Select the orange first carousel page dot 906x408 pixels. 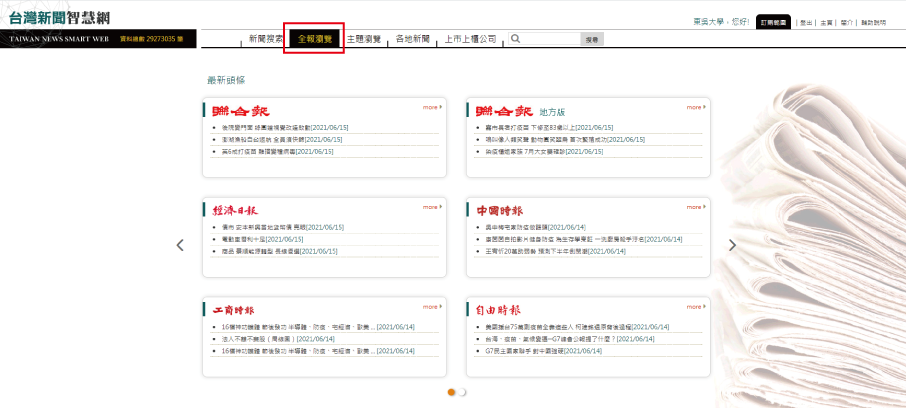pos(452,392)
